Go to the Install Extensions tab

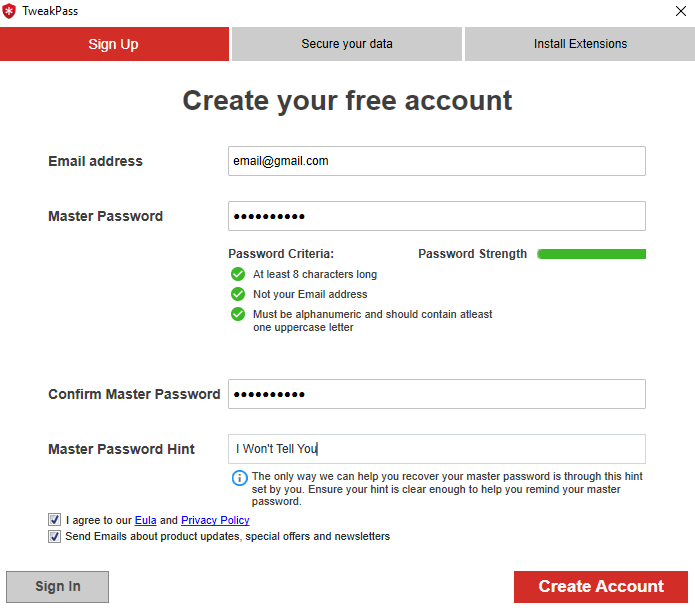[x=580, y=44]
